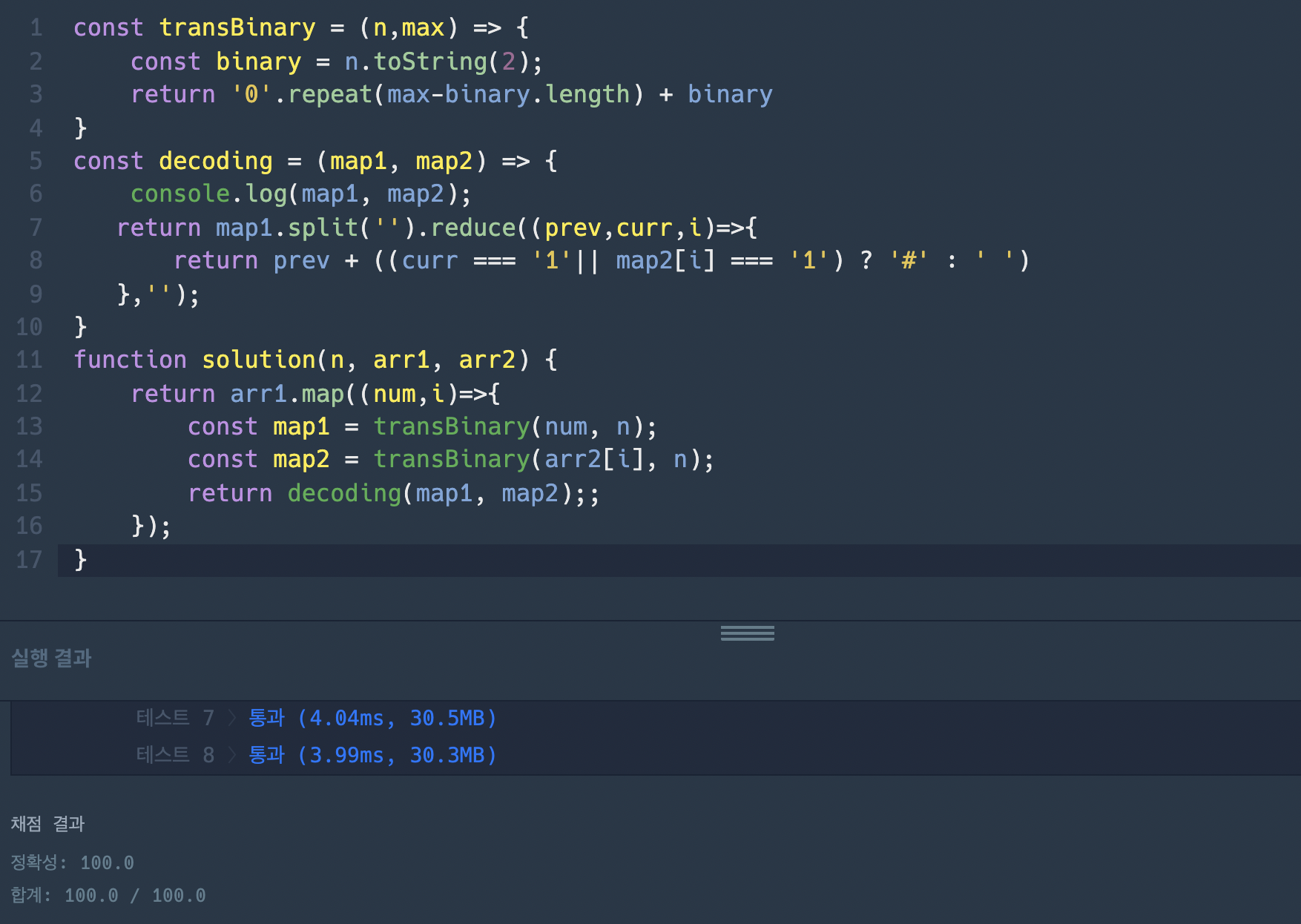Click the 채점 결과 heading
This screenshot has height=924, width=1301.
[48, 824]
